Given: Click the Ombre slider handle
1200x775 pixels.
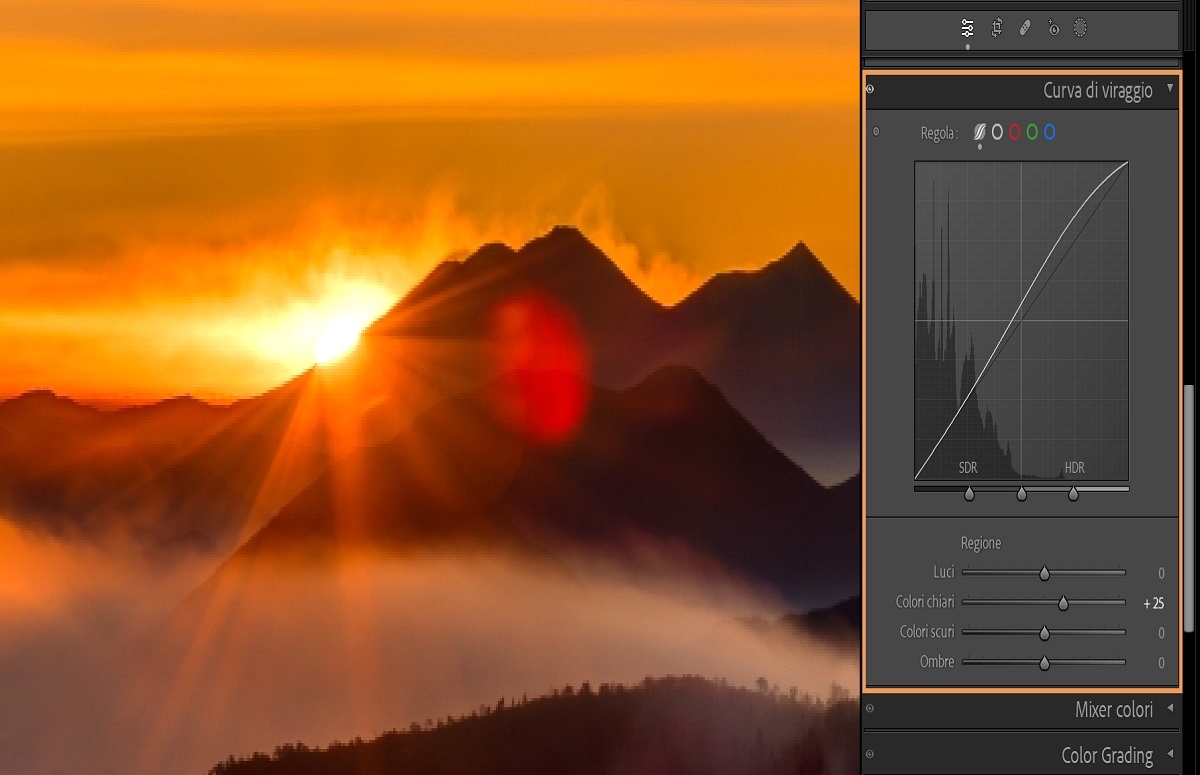Looking at the screenshot, I should (x=1044, y=662).
